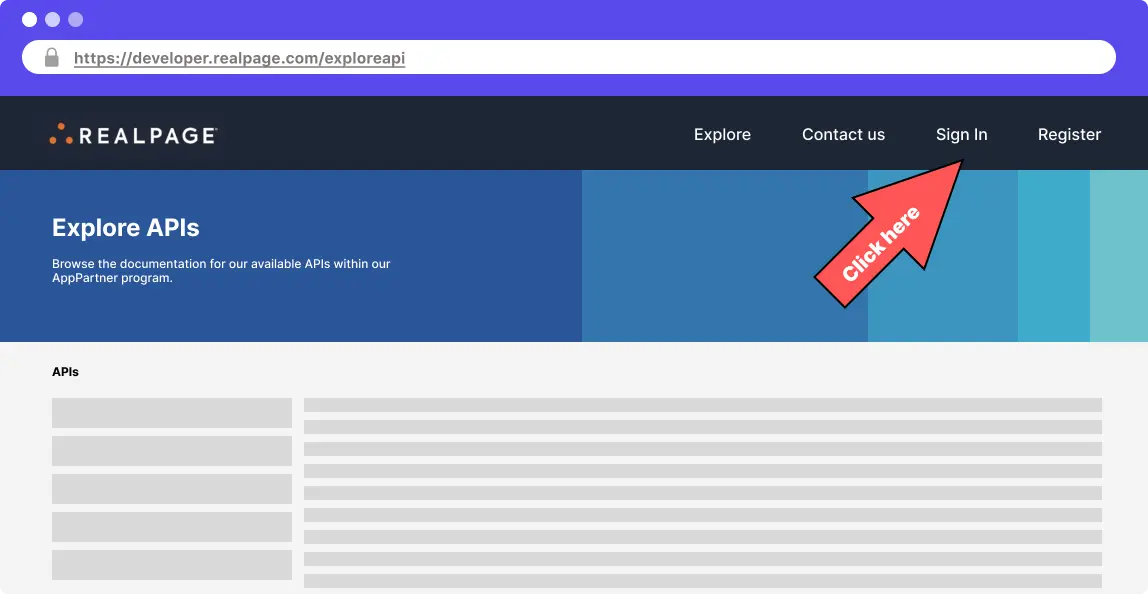
Task: Select the fifth gray sidebar placeholder block
Action: pyautogui.click(x=171, y=565)
